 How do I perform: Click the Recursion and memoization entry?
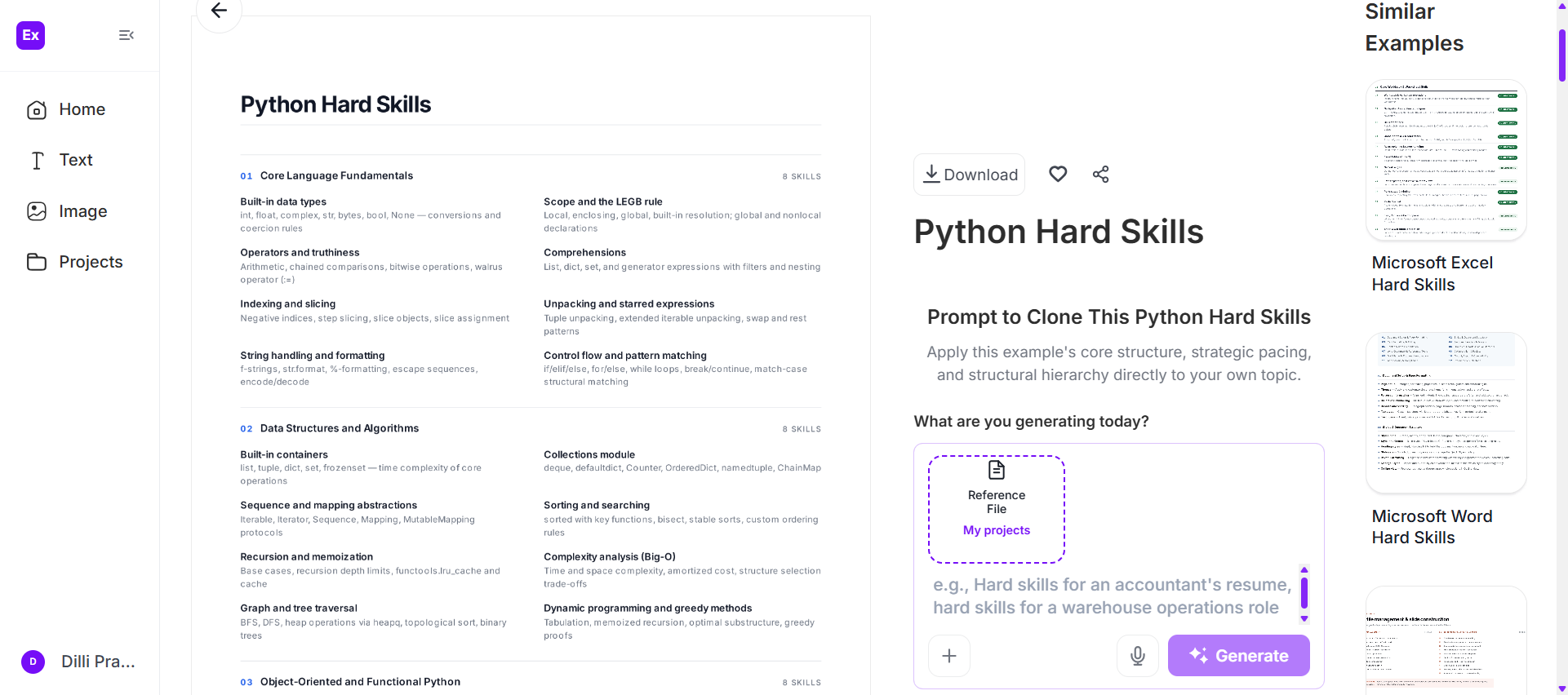pos(306,557)
